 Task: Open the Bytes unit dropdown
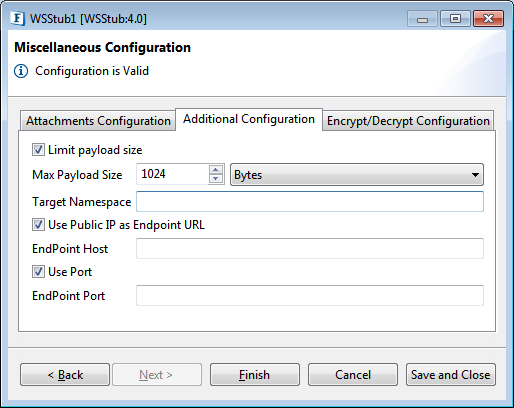point(357,175)
